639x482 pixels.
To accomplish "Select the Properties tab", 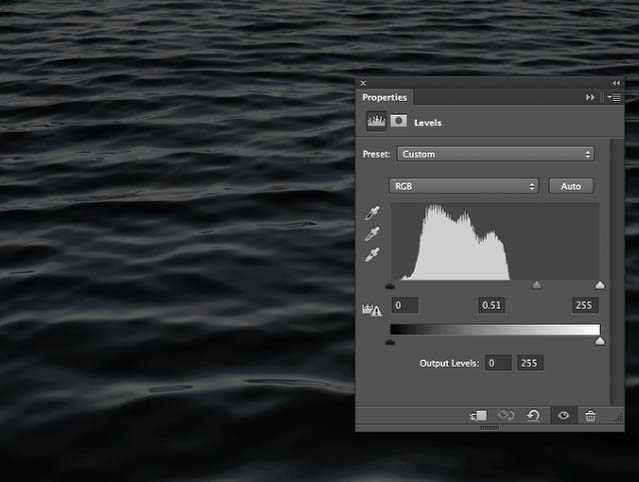I will [385, 97].
